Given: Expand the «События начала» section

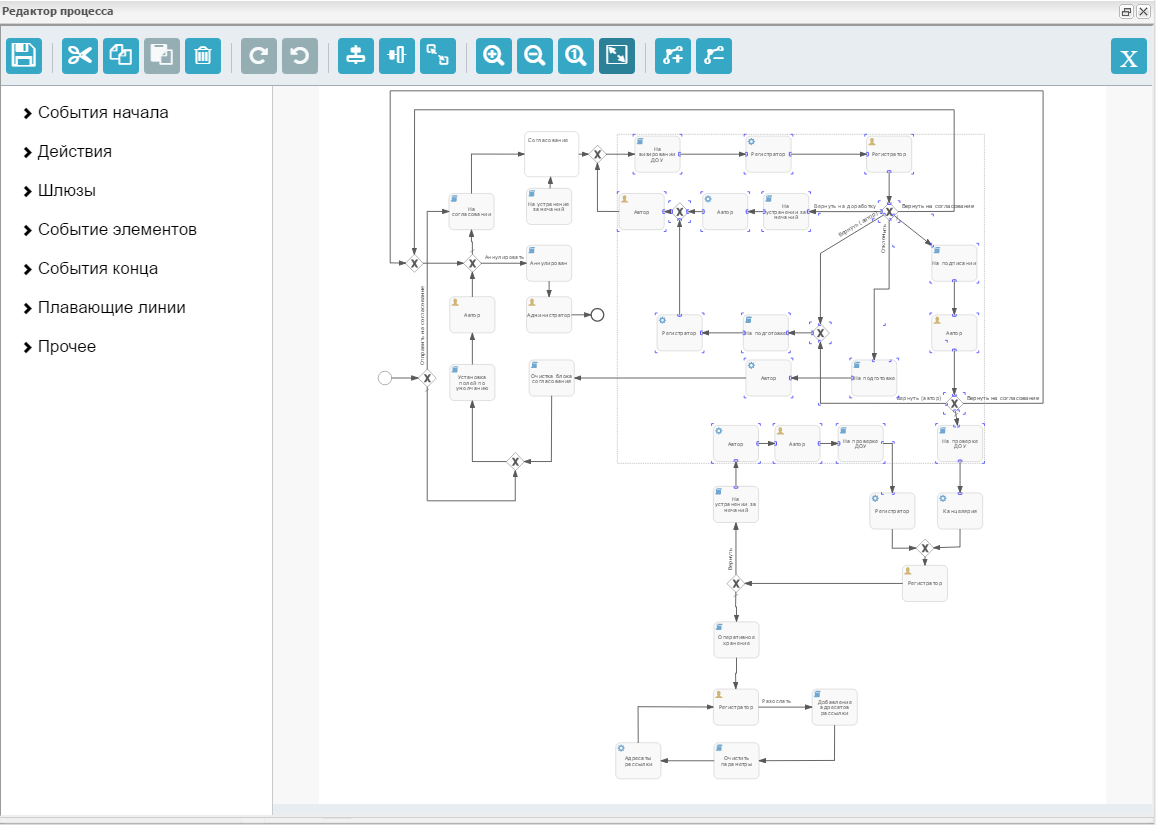Looking at the screenshot, I should click(103, 113).
